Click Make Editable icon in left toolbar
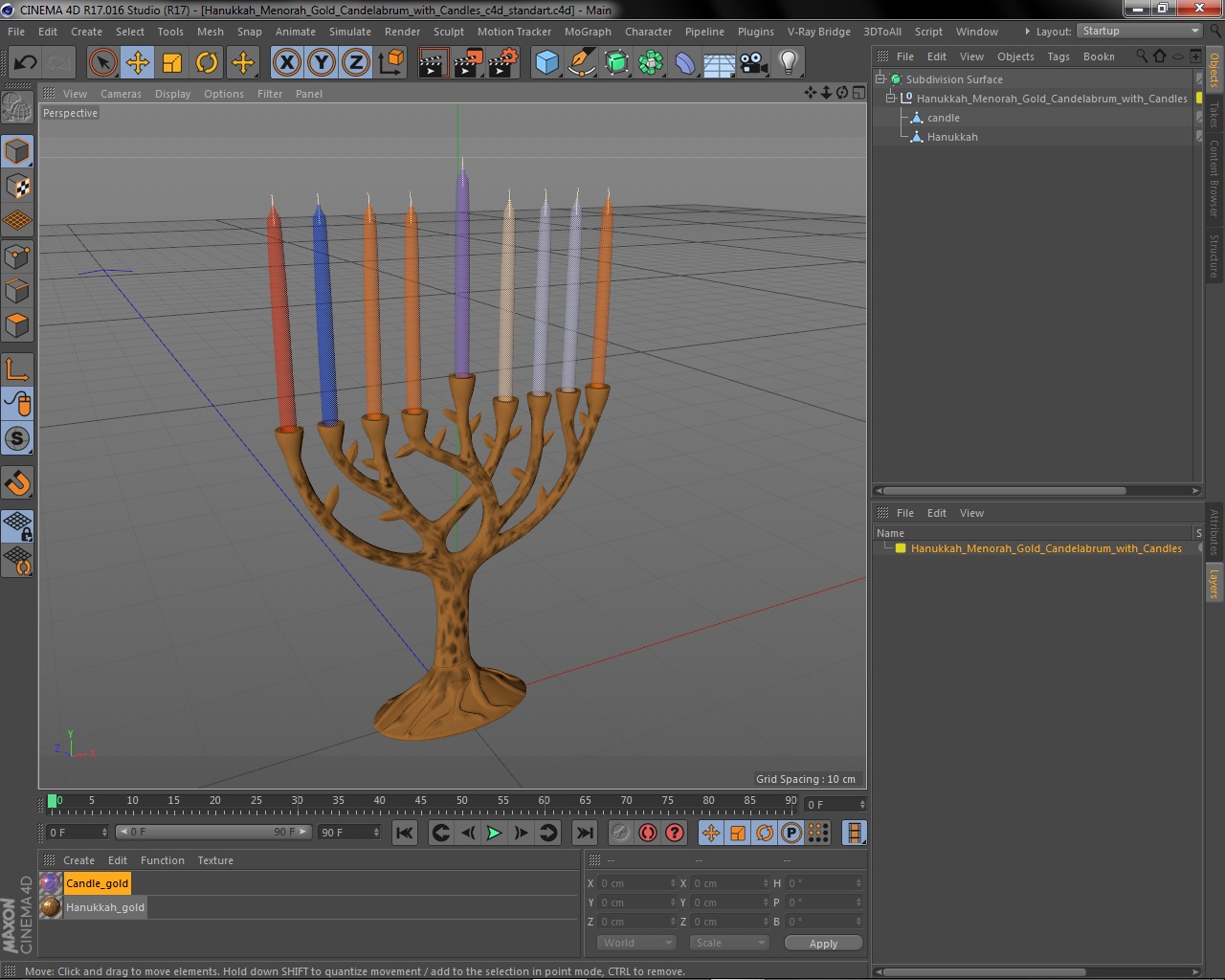 pos(17,108)
